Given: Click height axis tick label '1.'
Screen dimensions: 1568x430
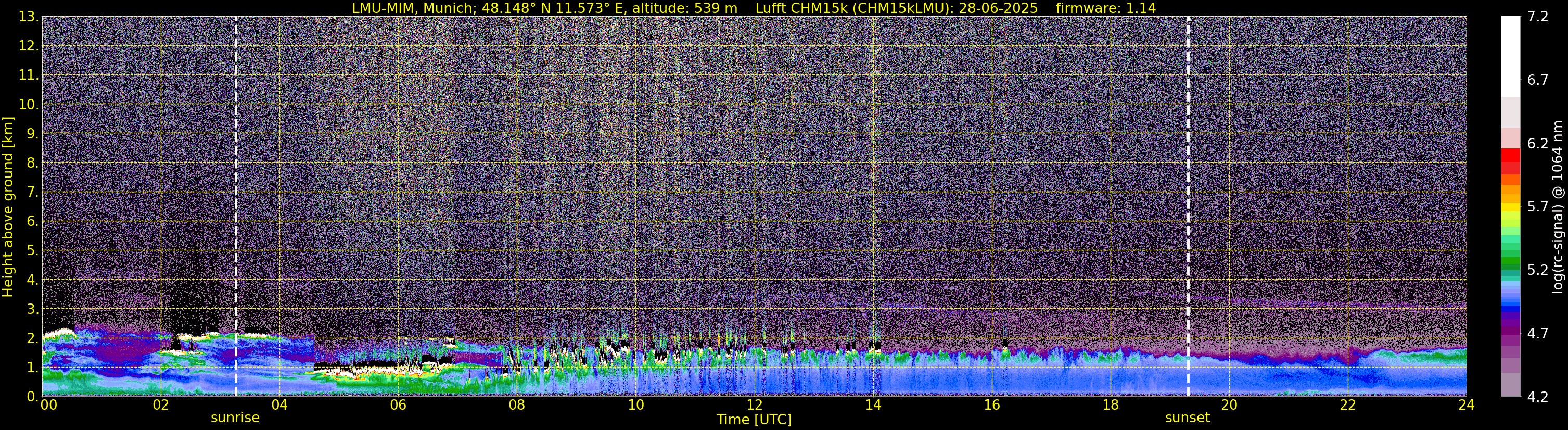Looking at the screenshot, I should tap(33, 368).
